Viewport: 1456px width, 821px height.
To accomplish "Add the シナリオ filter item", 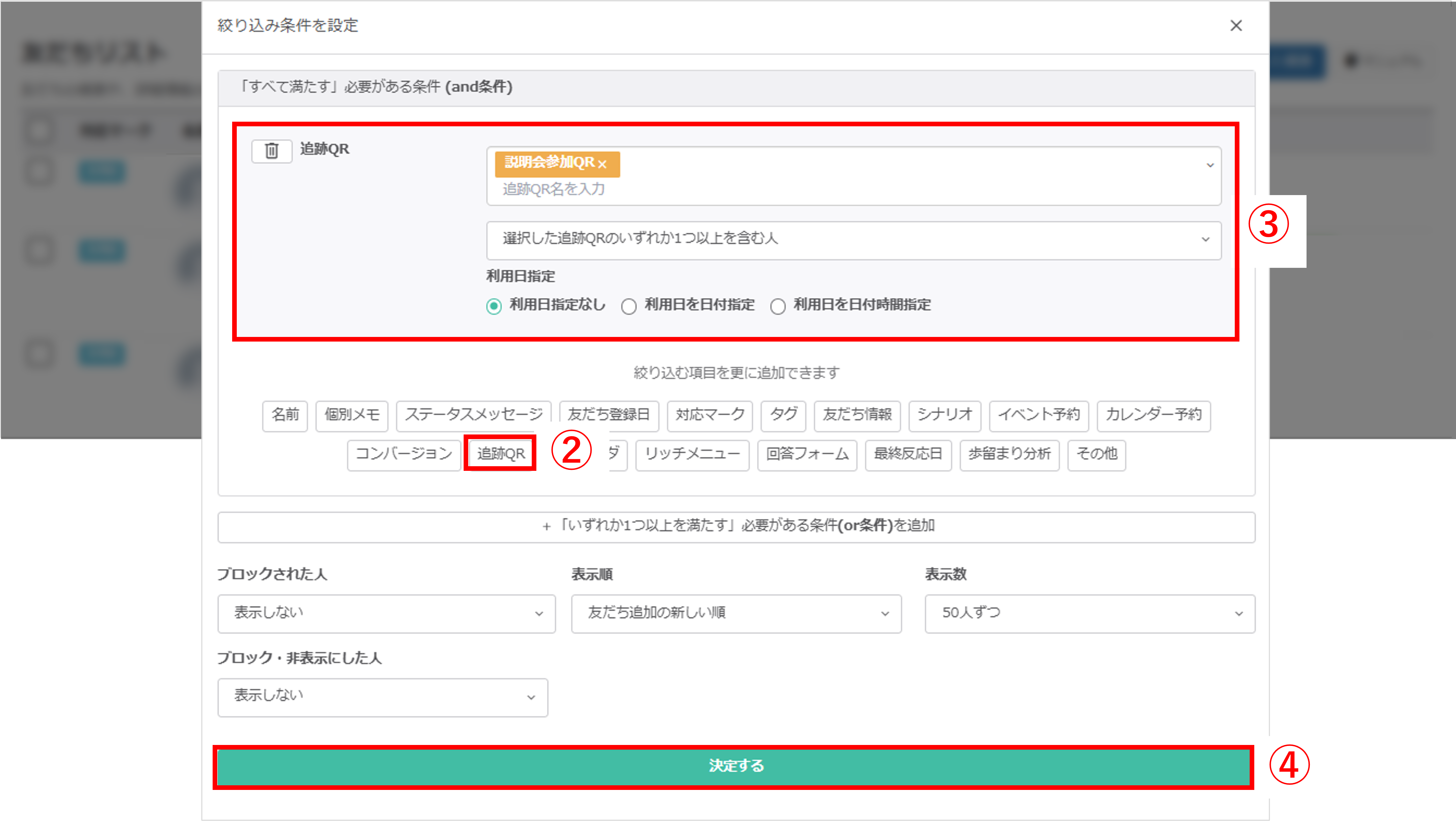I will pyautogui.click(x=944, y=416).
